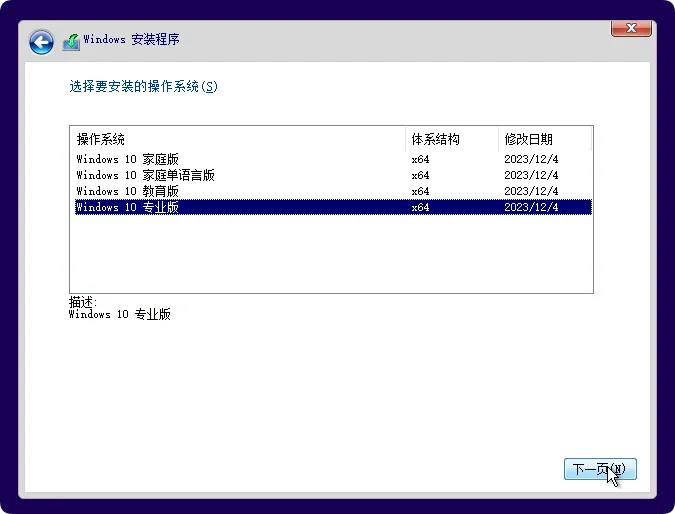675x514 pixels.
Task: Select Windows 10 家庭版 from the list
Action: tap(334, 159)
